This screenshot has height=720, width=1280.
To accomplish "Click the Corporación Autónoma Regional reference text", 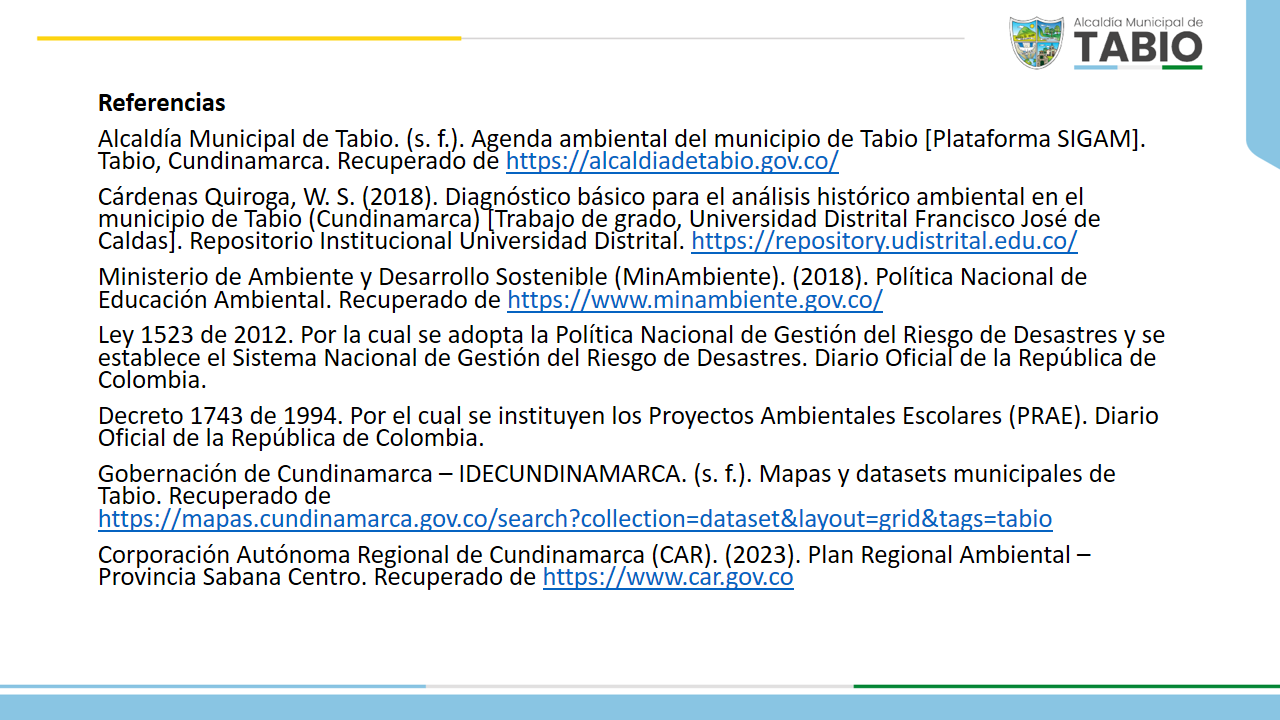I will click(x=594, y=555).
